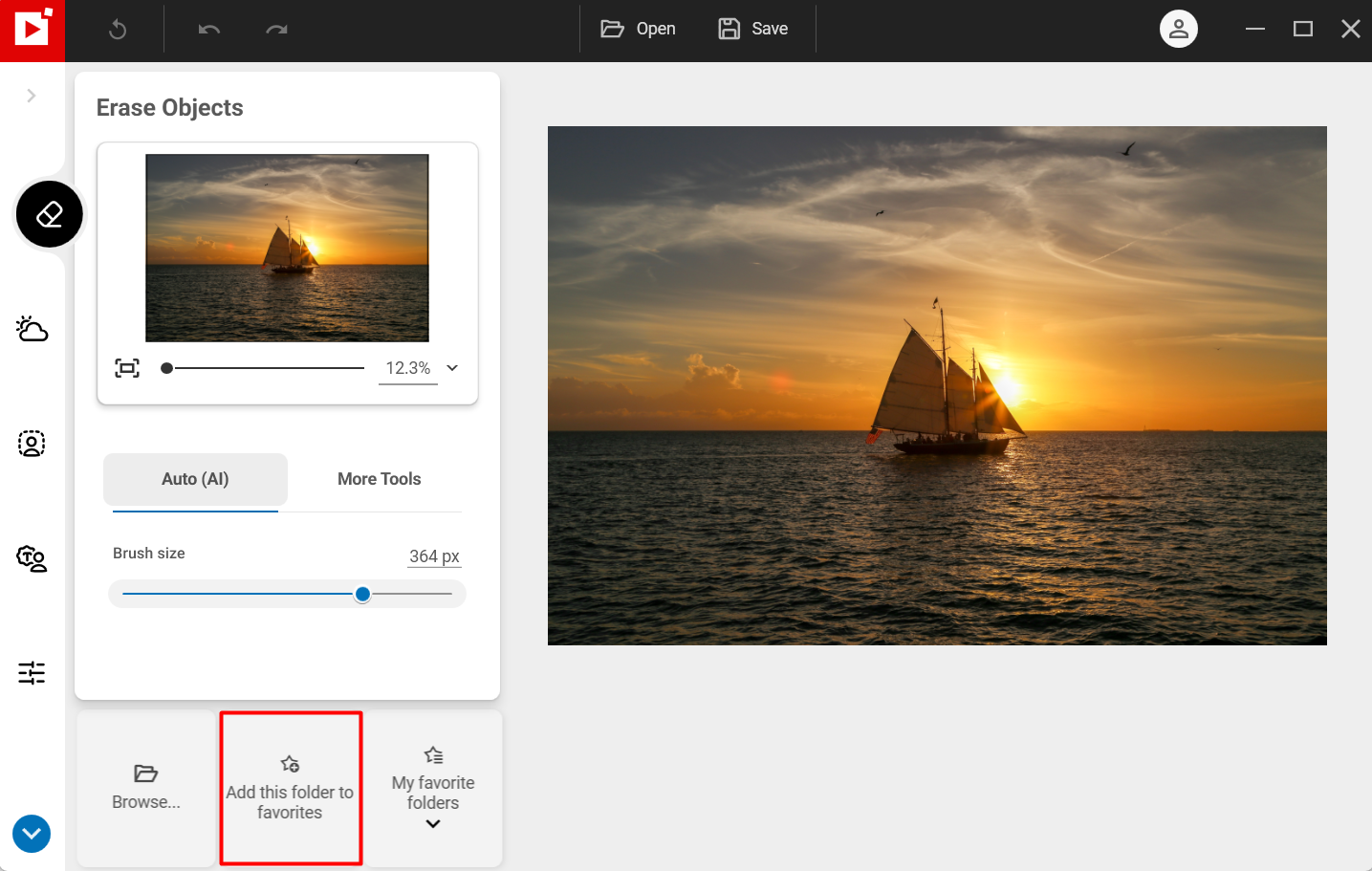1372x871 pixels.
Task: Adjust the Brush size slider
Action: [x=362, y=594]
